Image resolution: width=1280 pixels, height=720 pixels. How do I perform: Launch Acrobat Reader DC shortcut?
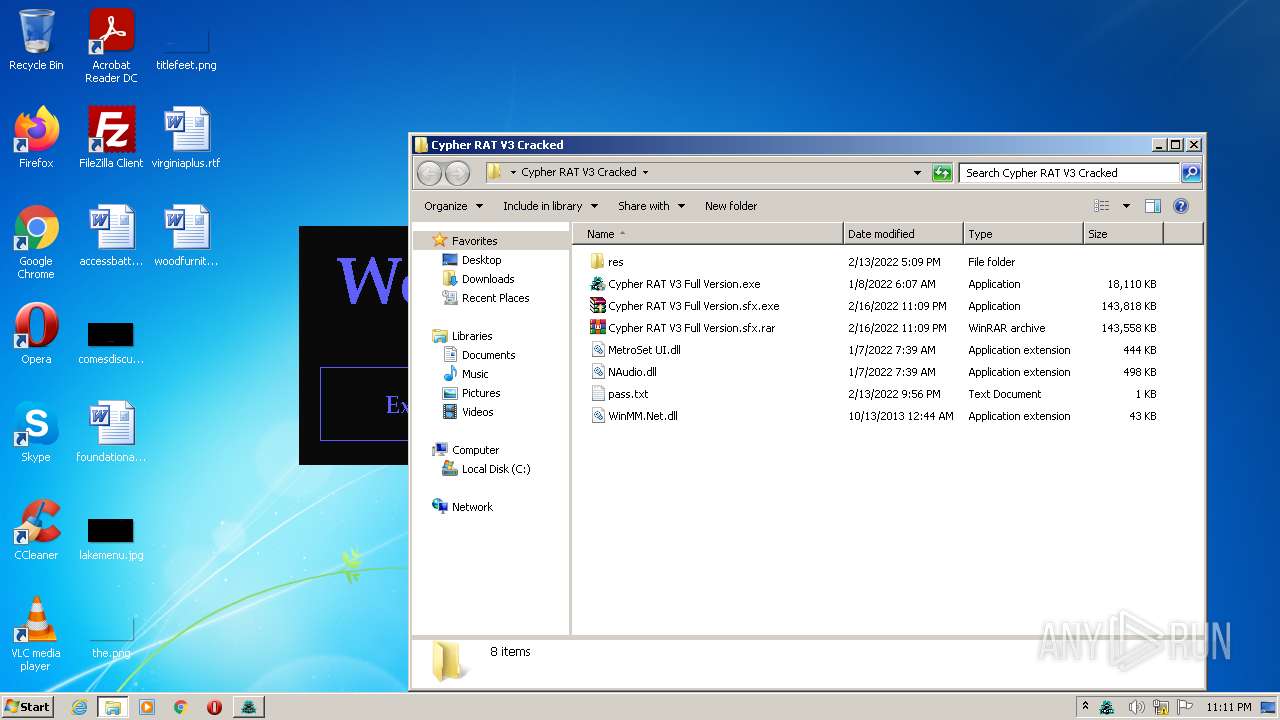tap(111, 46)
